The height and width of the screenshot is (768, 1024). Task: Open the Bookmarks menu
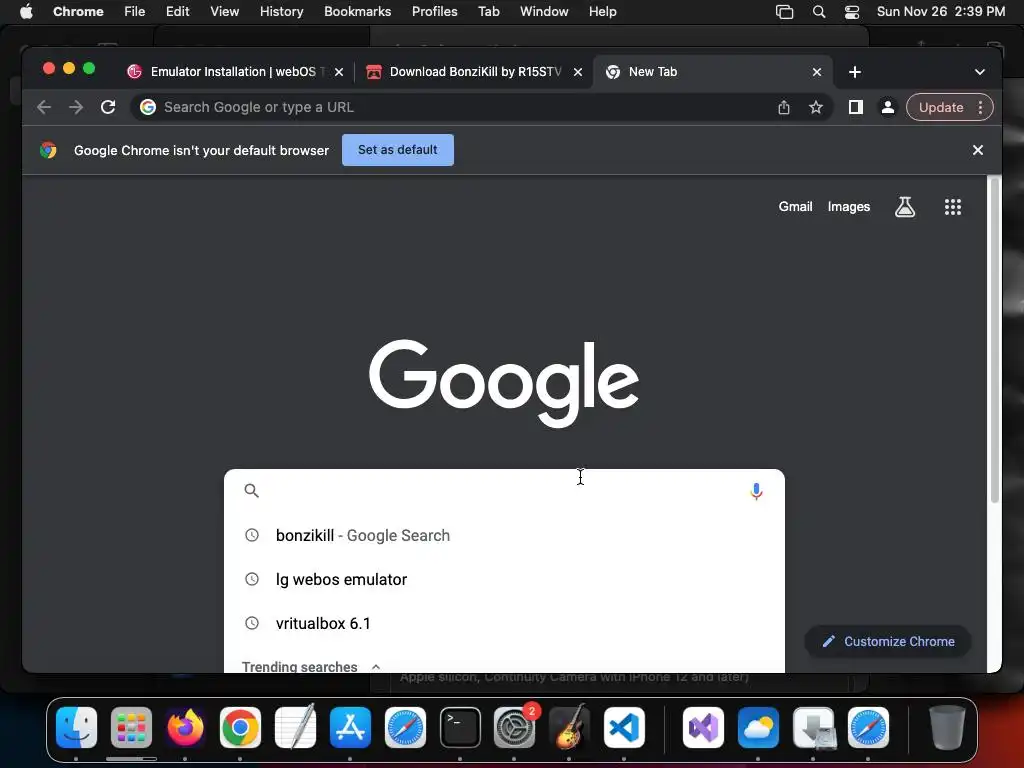click(357, 12)
